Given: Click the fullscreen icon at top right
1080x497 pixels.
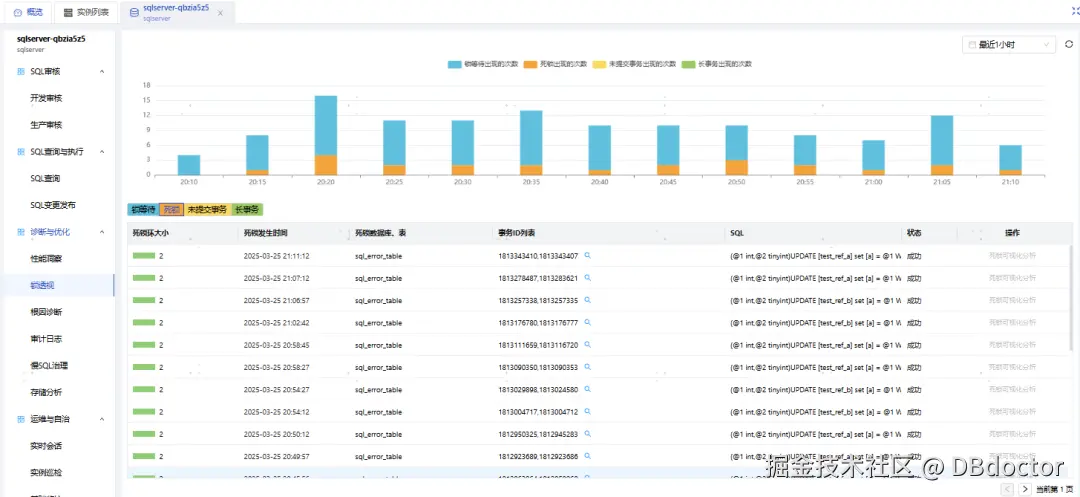Looking at the screenshot, I should coord(1075,11).
